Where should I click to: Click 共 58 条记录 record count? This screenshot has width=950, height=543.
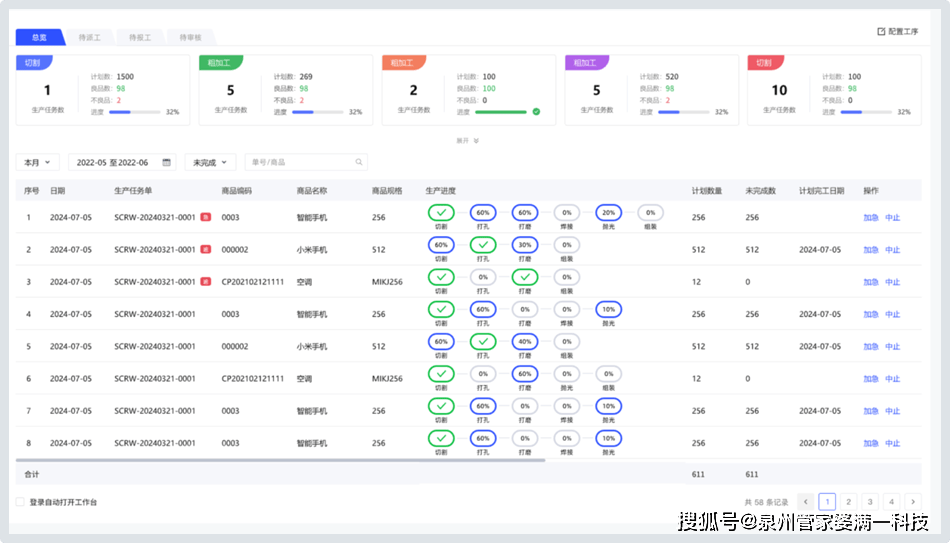[x=766, y=502]
